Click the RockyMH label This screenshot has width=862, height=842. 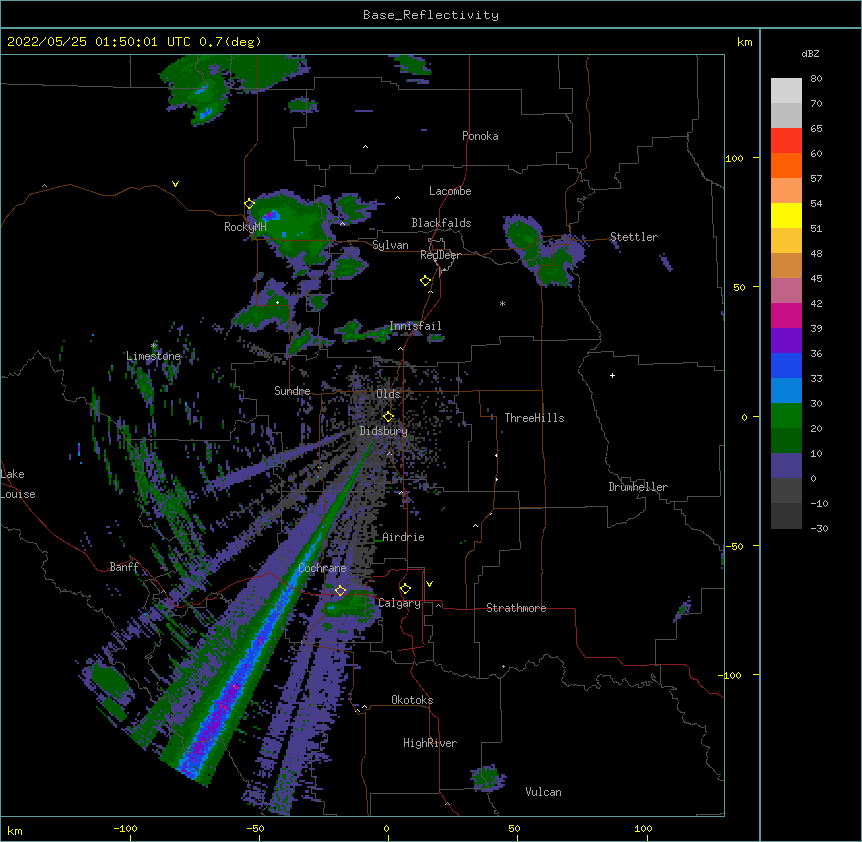245,226
